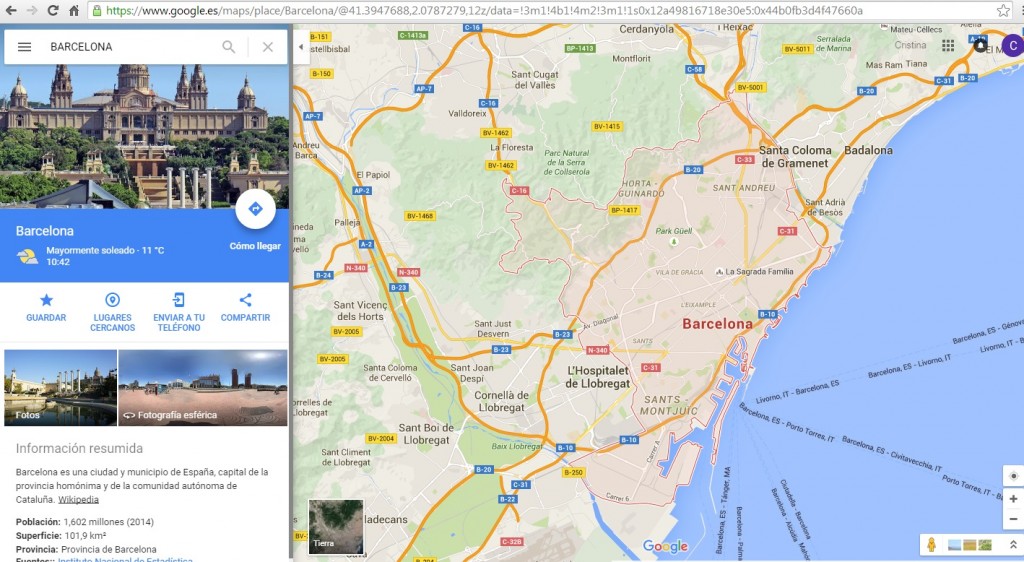The image size is (1024, 562).
Task: Zoom out with the minus button
Action: click(x=1014, y=519)
